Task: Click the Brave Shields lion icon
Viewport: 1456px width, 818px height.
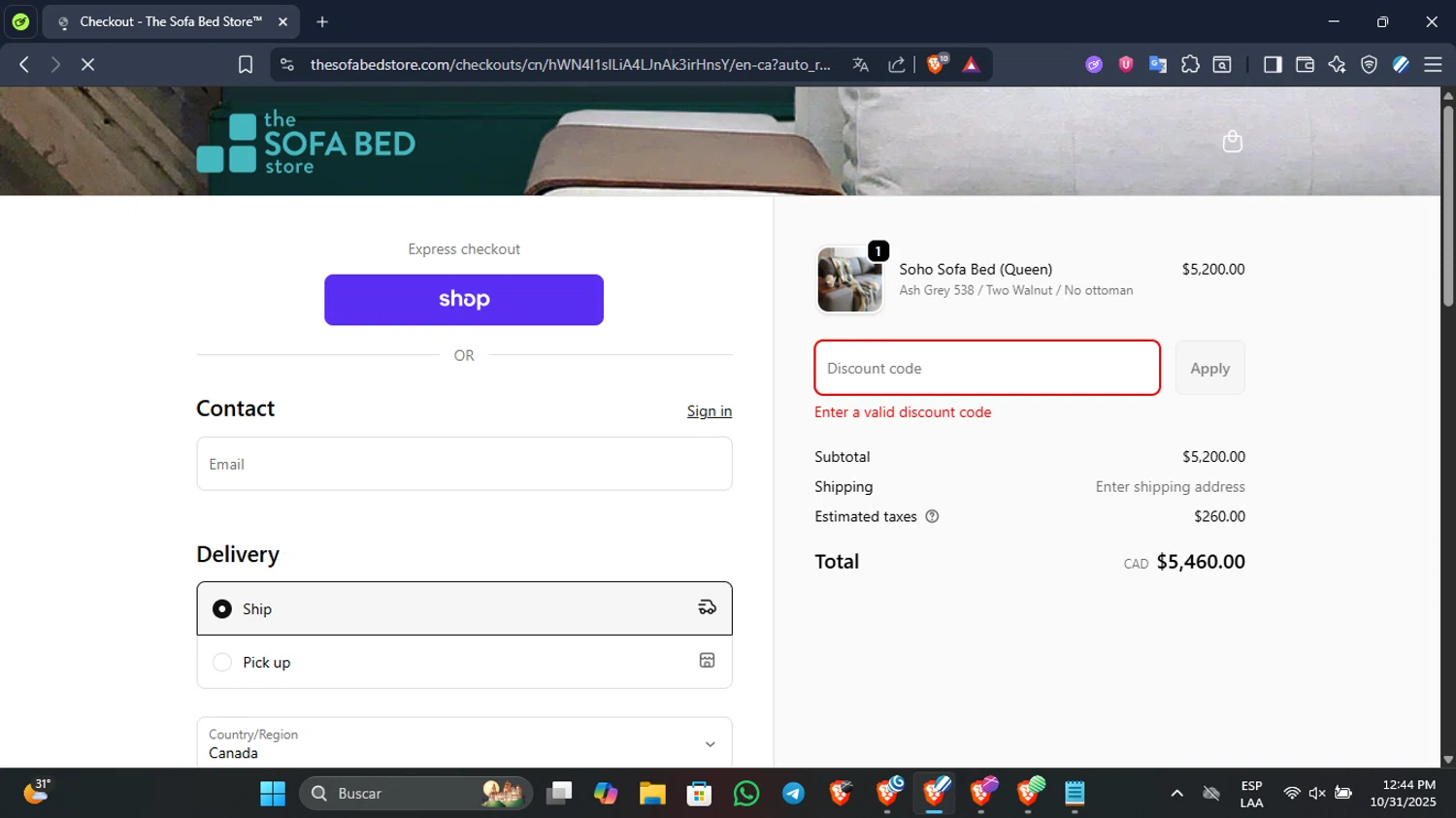Action: (x=936, y=64)
